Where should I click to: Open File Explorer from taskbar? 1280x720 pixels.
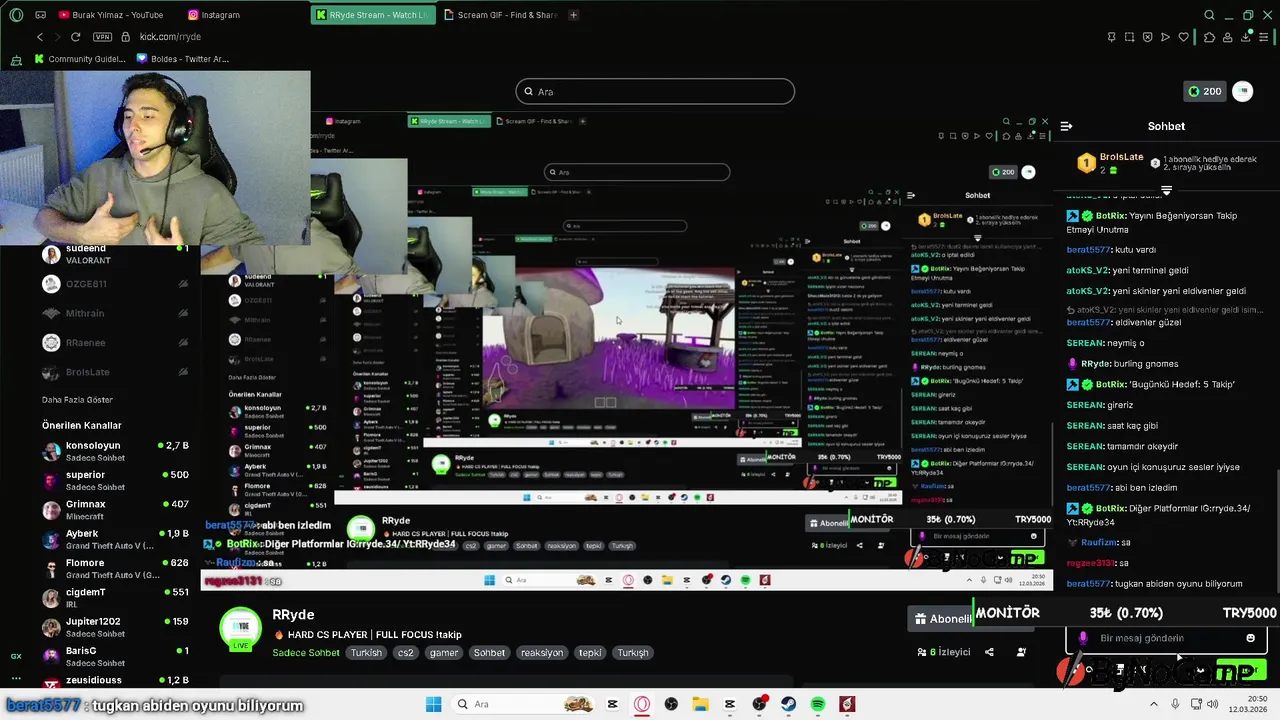tap(700, 704)
